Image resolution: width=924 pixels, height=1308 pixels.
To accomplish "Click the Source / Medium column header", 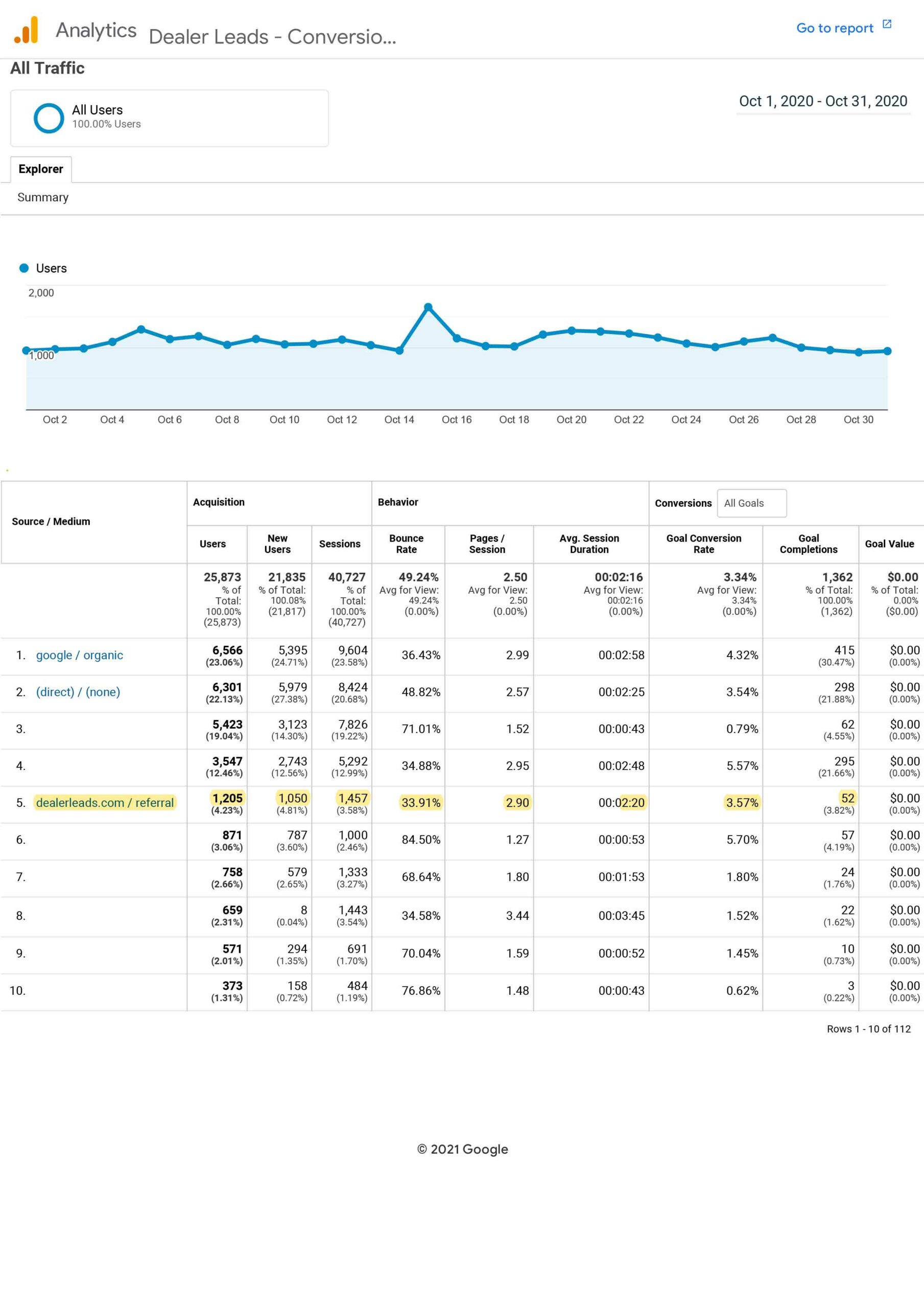I will (x=51, y=521).
